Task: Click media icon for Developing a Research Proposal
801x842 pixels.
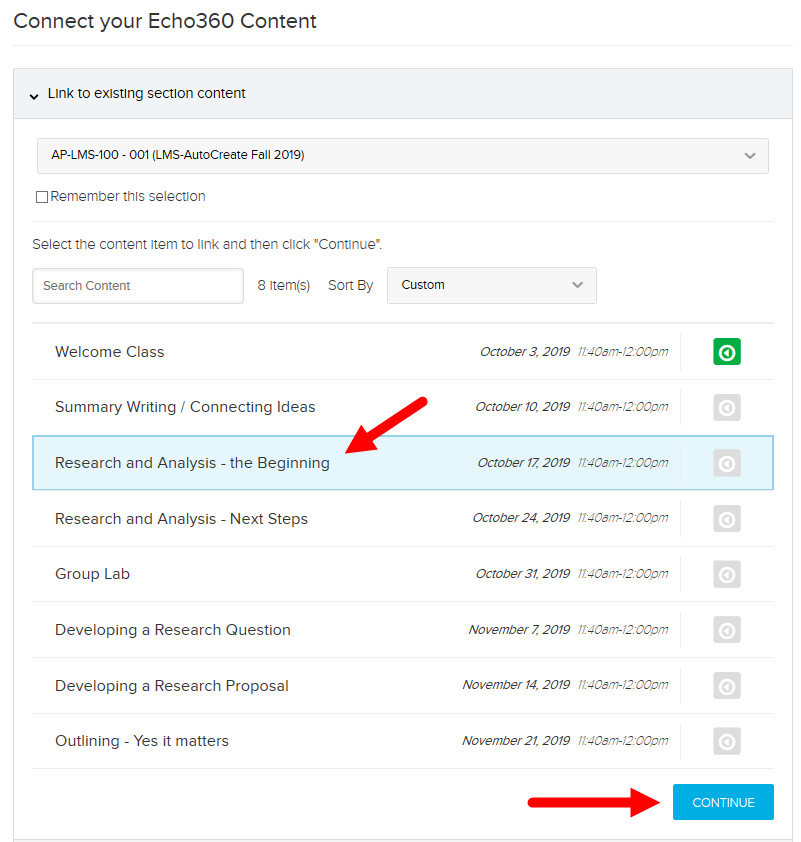Action: [x=726, y=686]
